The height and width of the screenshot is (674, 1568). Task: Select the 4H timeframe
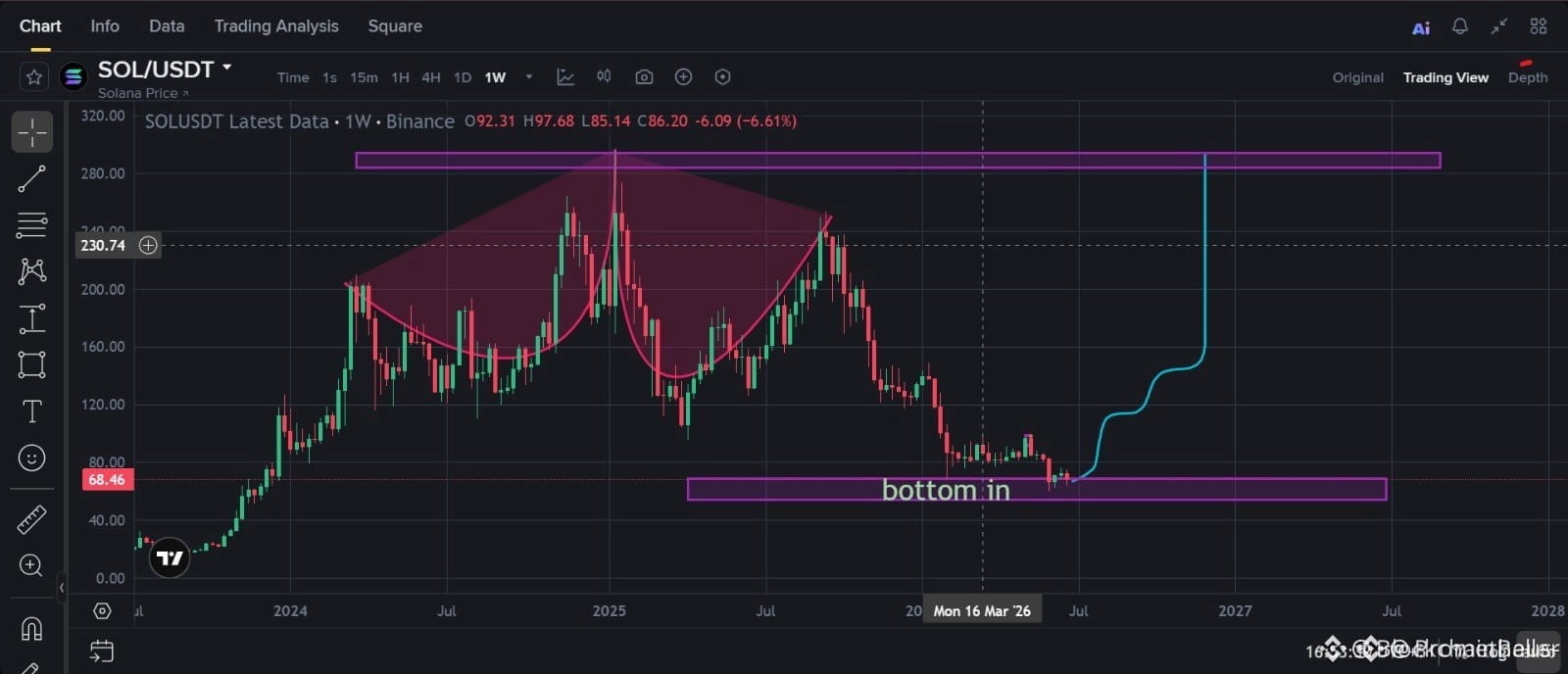[x=431, y=77]
